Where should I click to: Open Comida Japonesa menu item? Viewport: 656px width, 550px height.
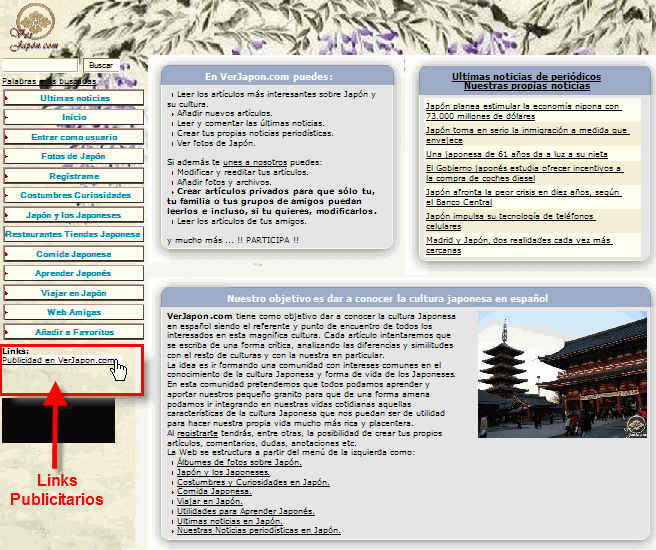(74, 254)
